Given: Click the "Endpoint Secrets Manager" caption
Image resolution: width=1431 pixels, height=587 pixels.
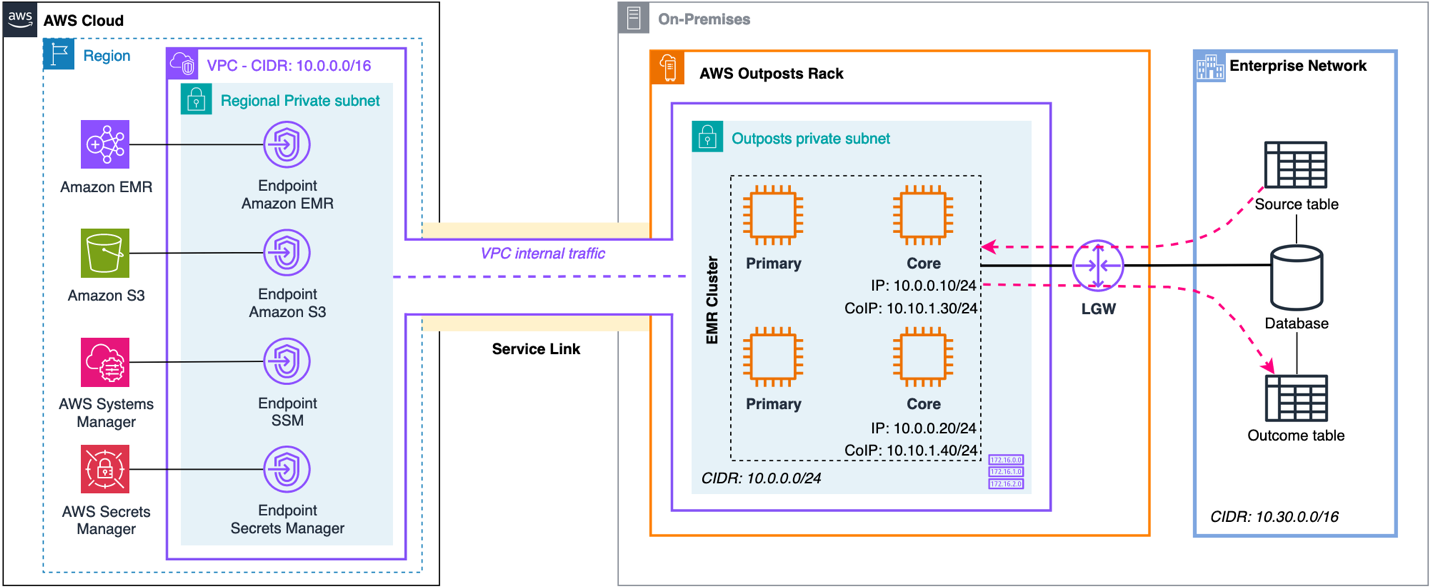Looking at the screenshot, I should click(x=288, y=519).
